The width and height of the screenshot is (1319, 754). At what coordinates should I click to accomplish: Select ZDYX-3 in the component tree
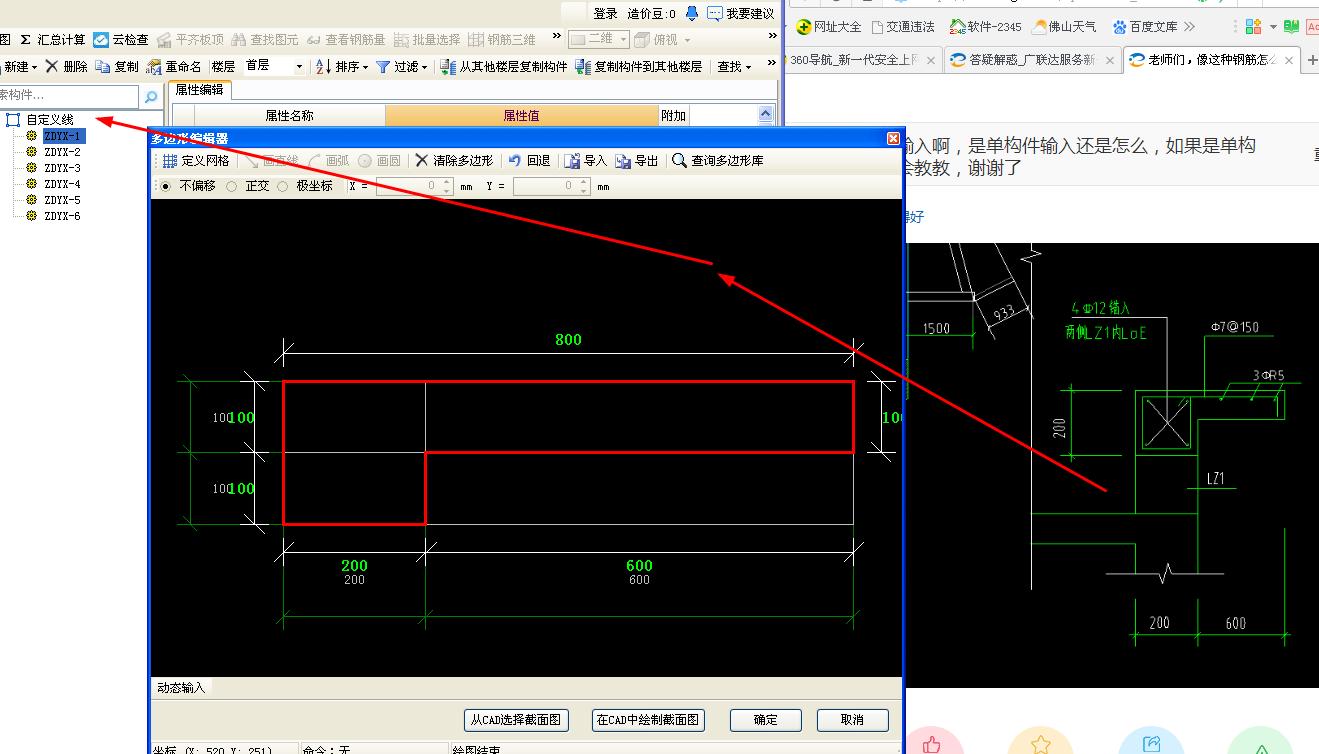click(x=62, y=168)
